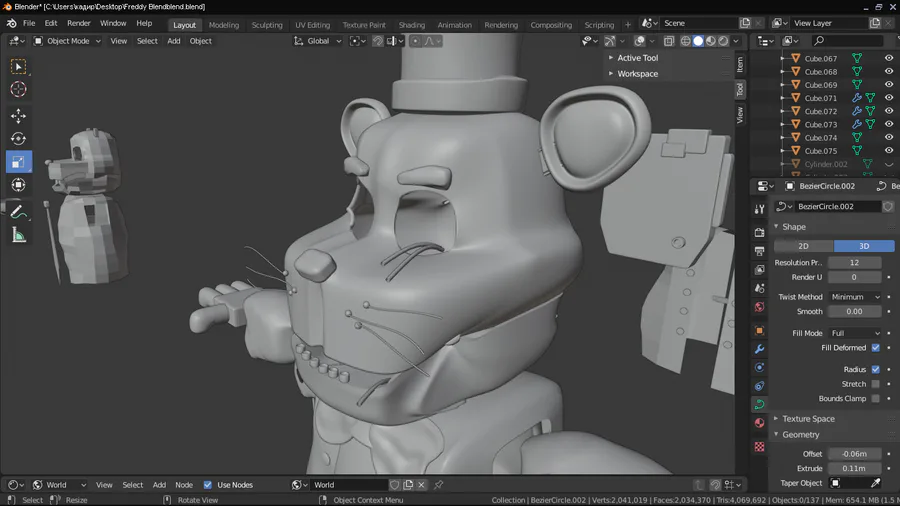The height and width of the screenshot is (506, 900).
Task: Open the node editor Node menu
Action: (184, 485)
